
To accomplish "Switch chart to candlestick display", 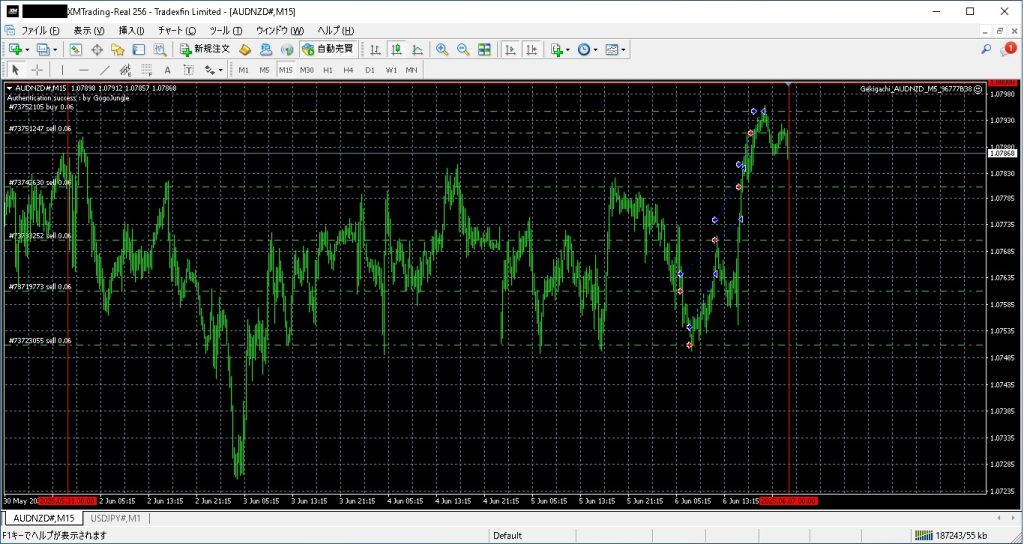I will pyautogui.click(x=397, y=49).
